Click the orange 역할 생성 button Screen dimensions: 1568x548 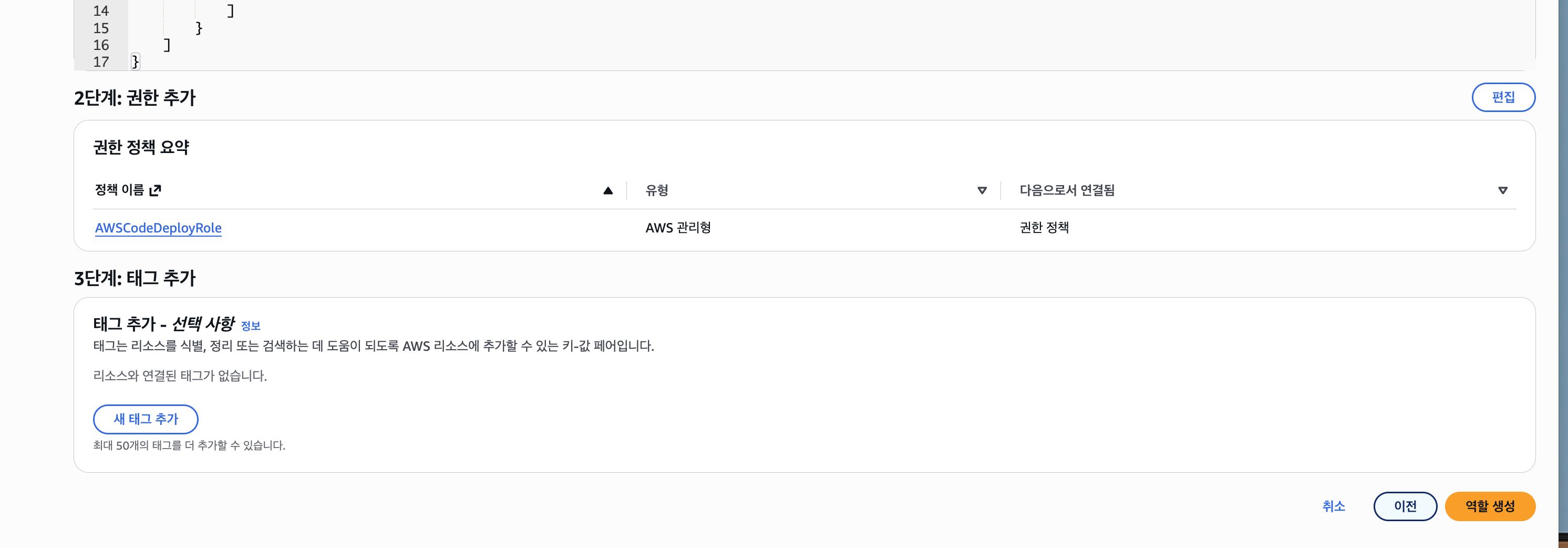point(1490,506)
